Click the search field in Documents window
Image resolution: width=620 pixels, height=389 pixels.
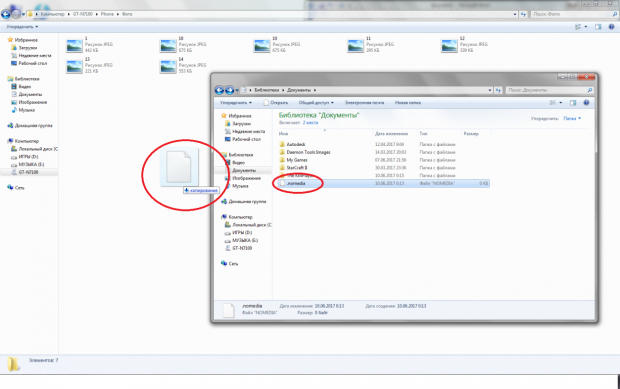point(550,90)
